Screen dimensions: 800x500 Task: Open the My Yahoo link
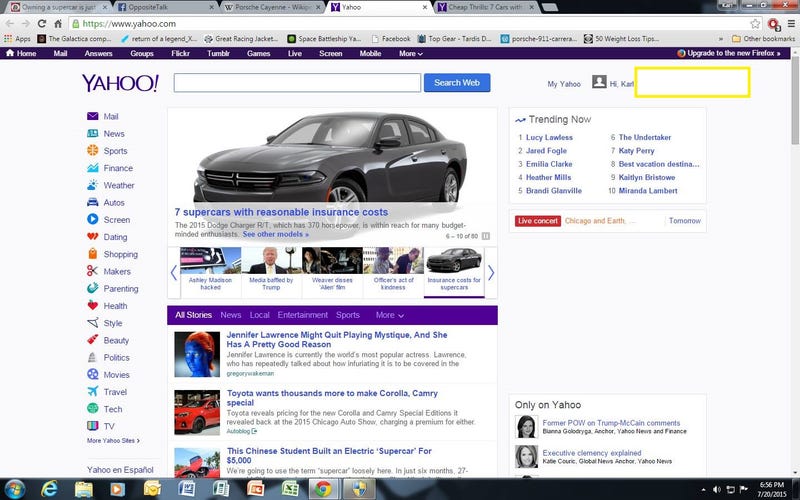point(564,84)
